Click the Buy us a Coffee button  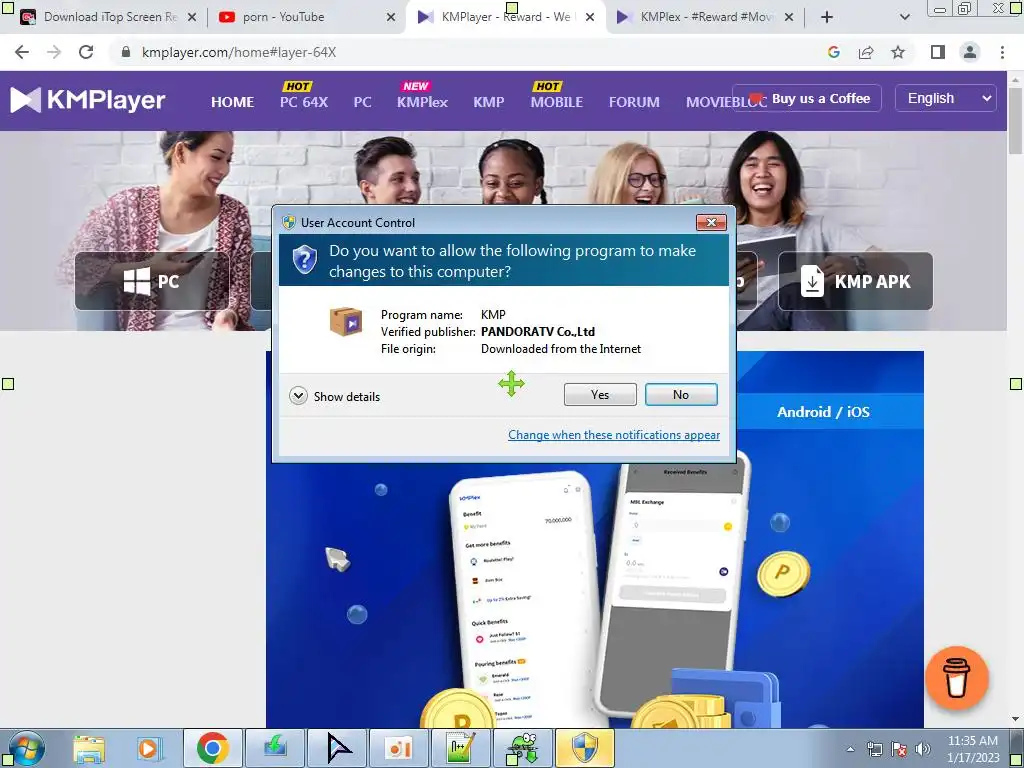(x=807, y=99)
